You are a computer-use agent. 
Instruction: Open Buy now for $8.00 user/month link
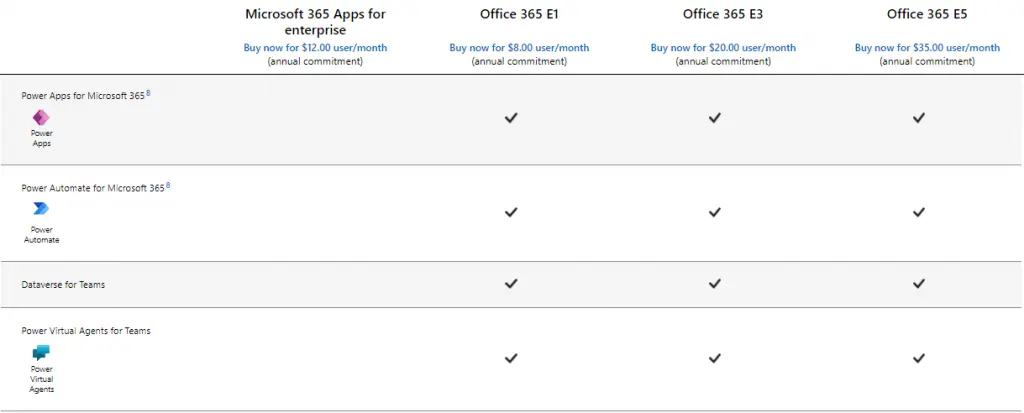tap(519, 48)
